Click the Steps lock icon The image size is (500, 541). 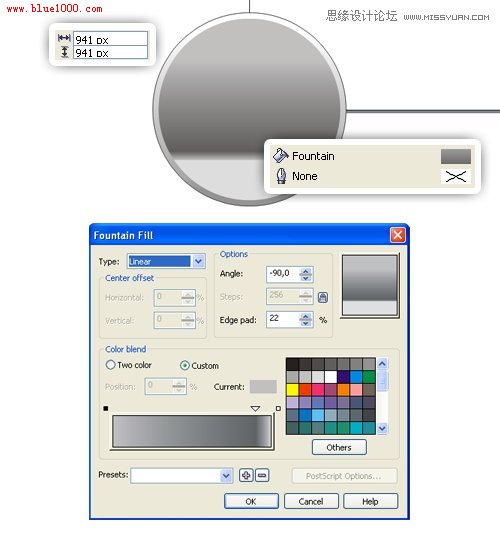(323, 297)
